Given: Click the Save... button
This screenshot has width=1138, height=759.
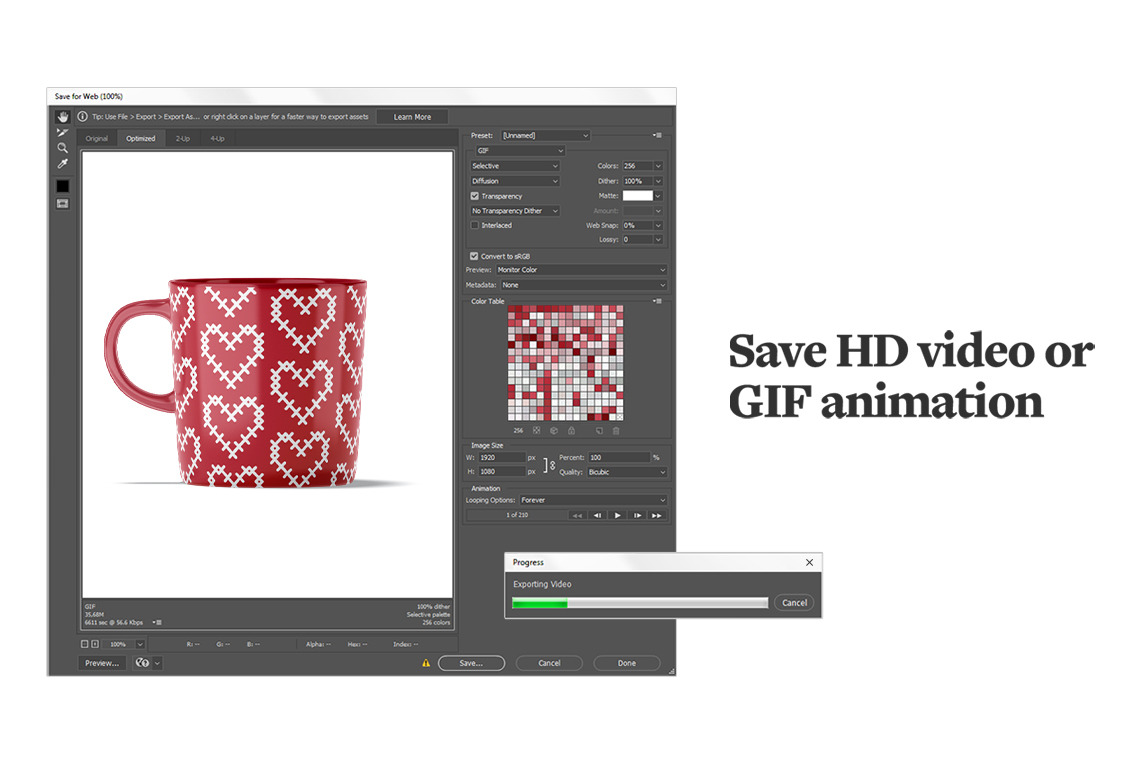Looking at the screenshot, I should click(x=471, y=663).
